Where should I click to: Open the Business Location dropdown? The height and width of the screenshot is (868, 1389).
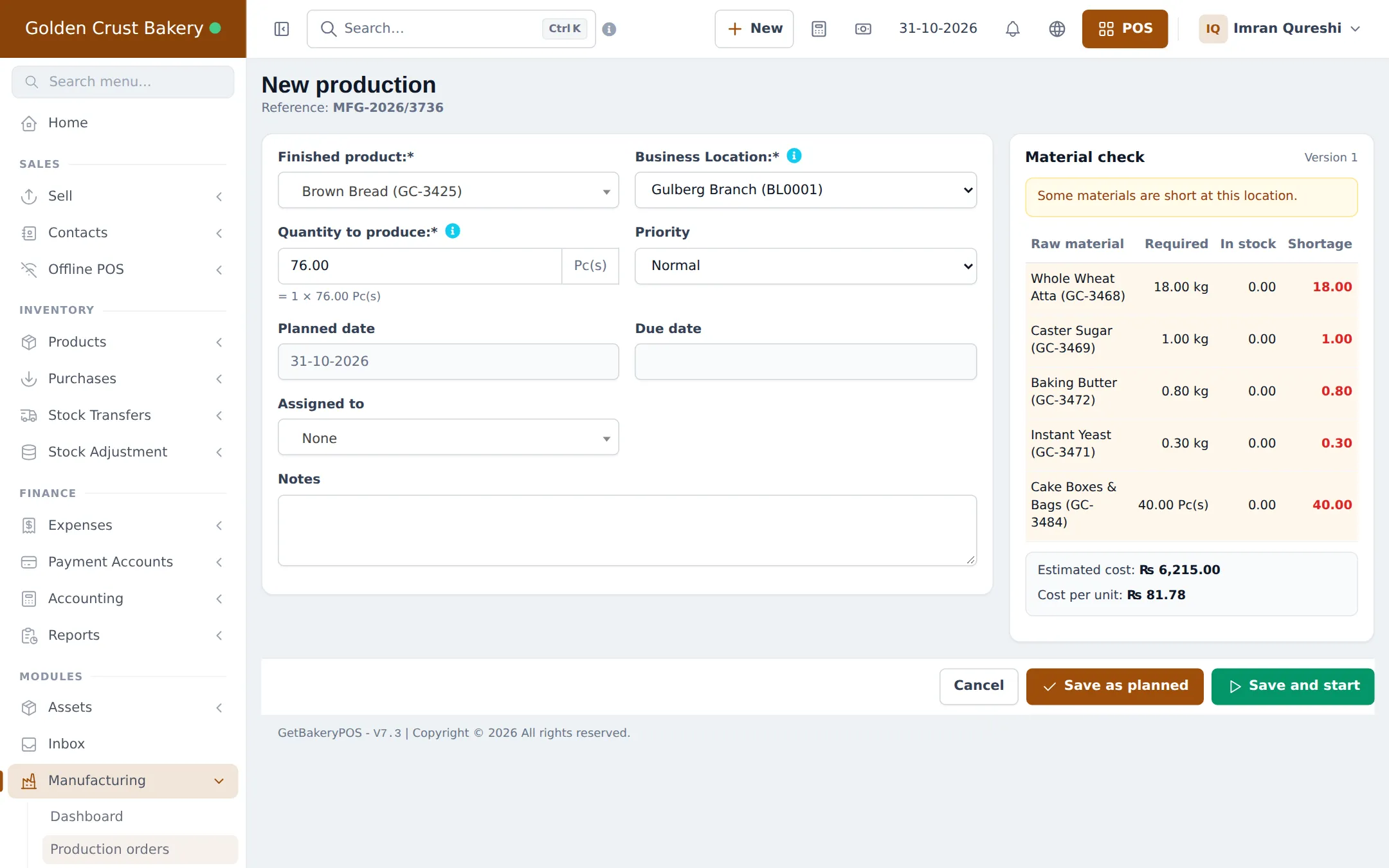(806, 190)
